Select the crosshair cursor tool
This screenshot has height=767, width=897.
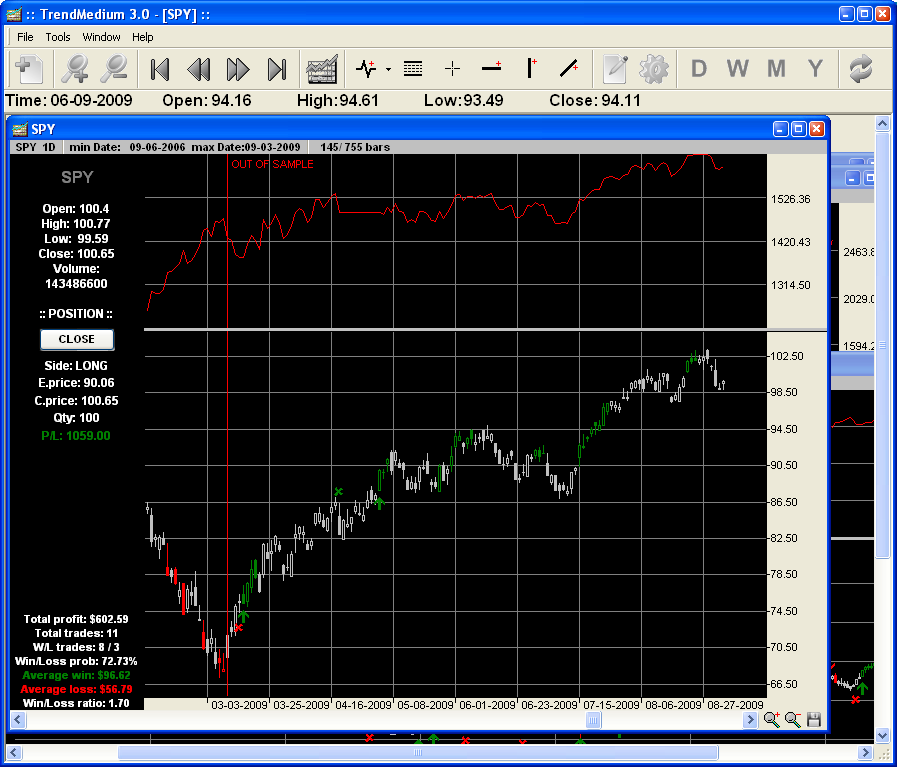452,69
